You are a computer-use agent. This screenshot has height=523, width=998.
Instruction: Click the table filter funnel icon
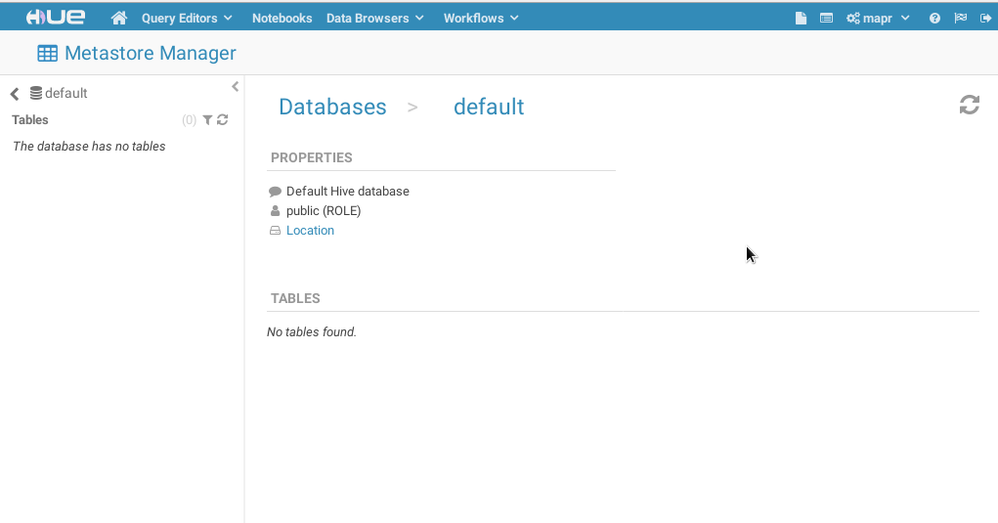click(x=208, y=120)
